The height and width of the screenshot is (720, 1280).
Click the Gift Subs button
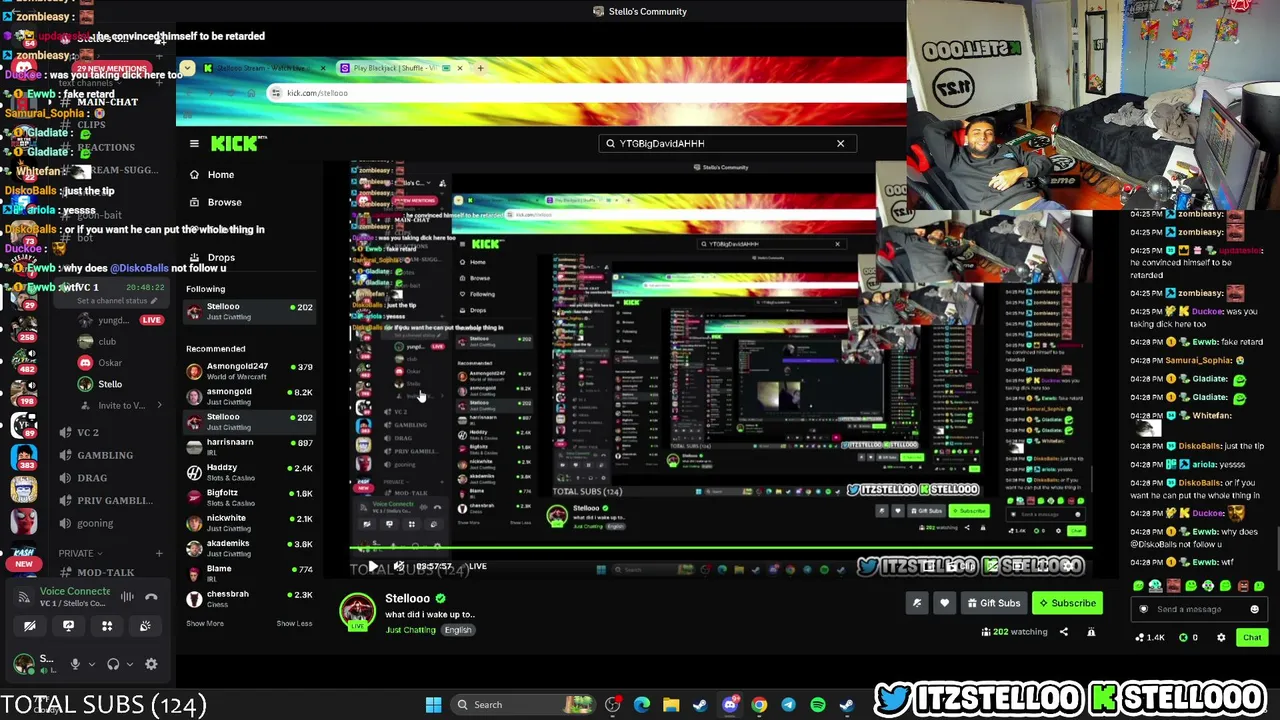[993, 603]
